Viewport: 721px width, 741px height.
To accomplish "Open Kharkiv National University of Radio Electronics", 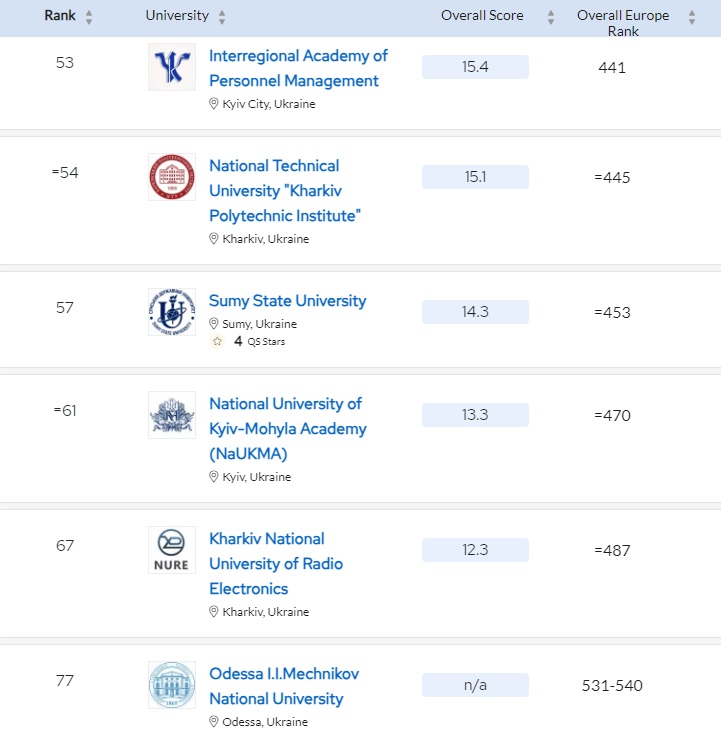I will click(x=276, y=563).
